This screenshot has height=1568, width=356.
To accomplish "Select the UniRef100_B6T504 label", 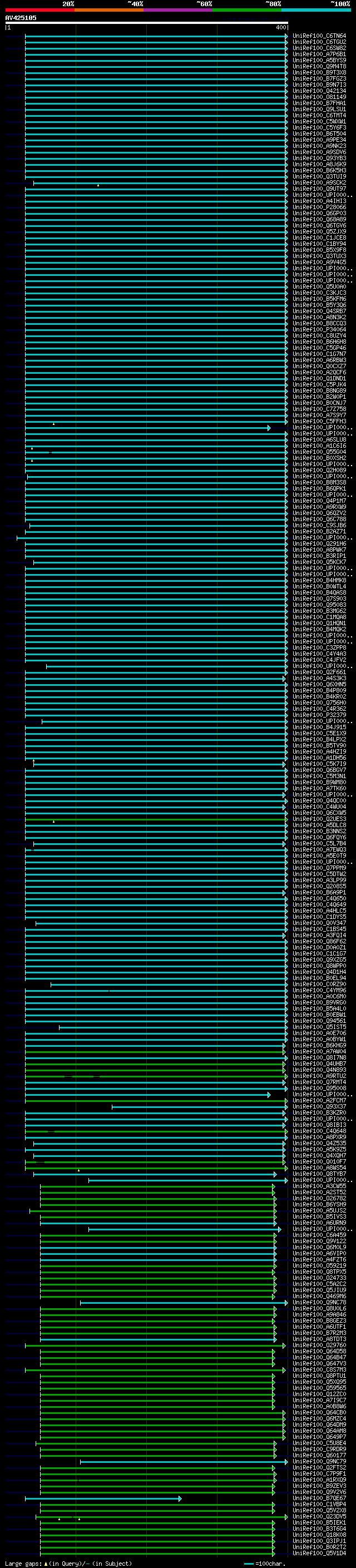I will (319, 134).
